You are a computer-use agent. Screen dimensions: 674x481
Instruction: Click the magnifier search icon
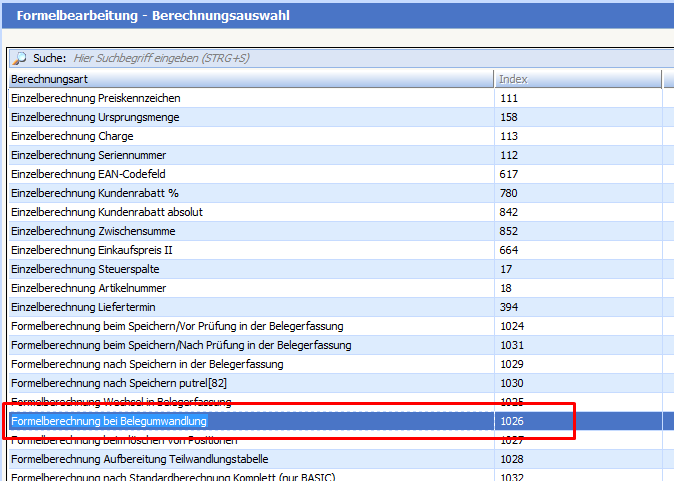pos(19,59)
